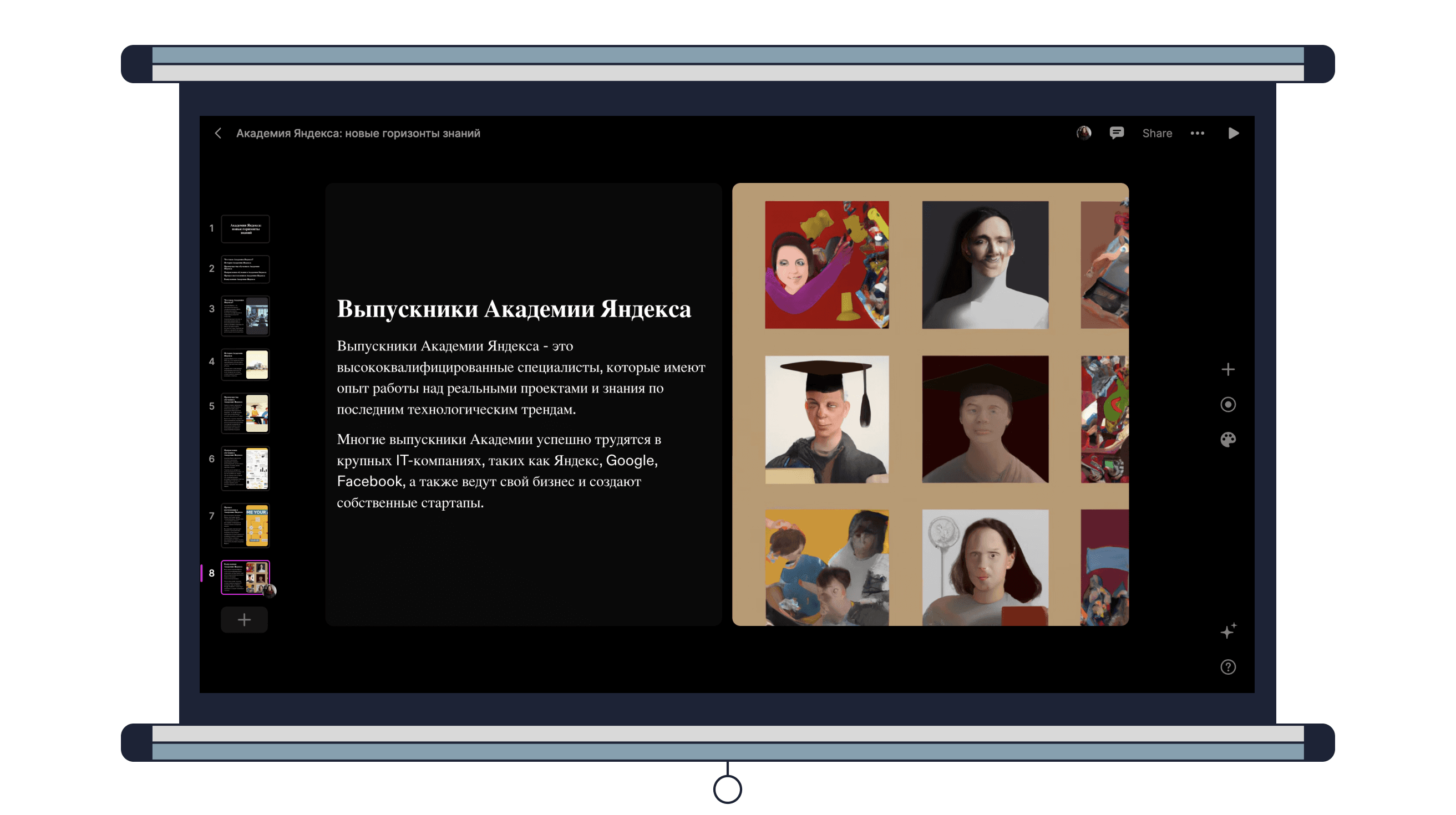Open the user avatar in the top bar
The width and height of the screenshot is (1456, 815).
tap(1083, 133)
